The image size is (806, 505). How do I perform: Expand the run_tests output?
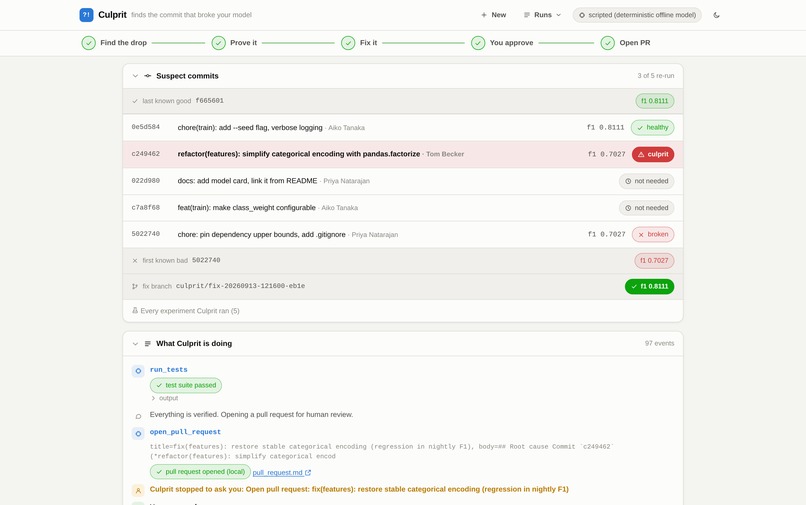(164, 398)
